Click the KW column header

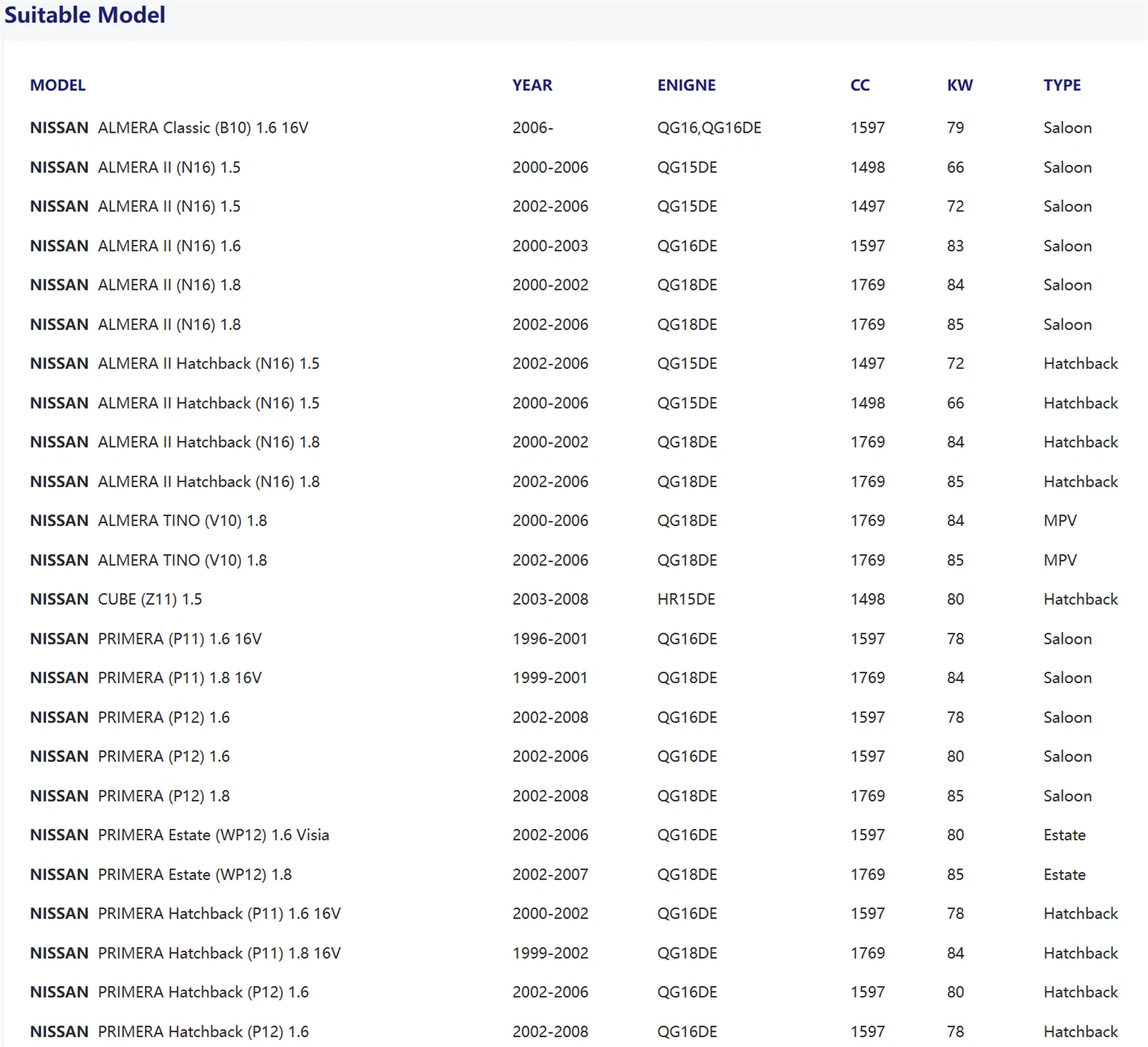(960, 85)
